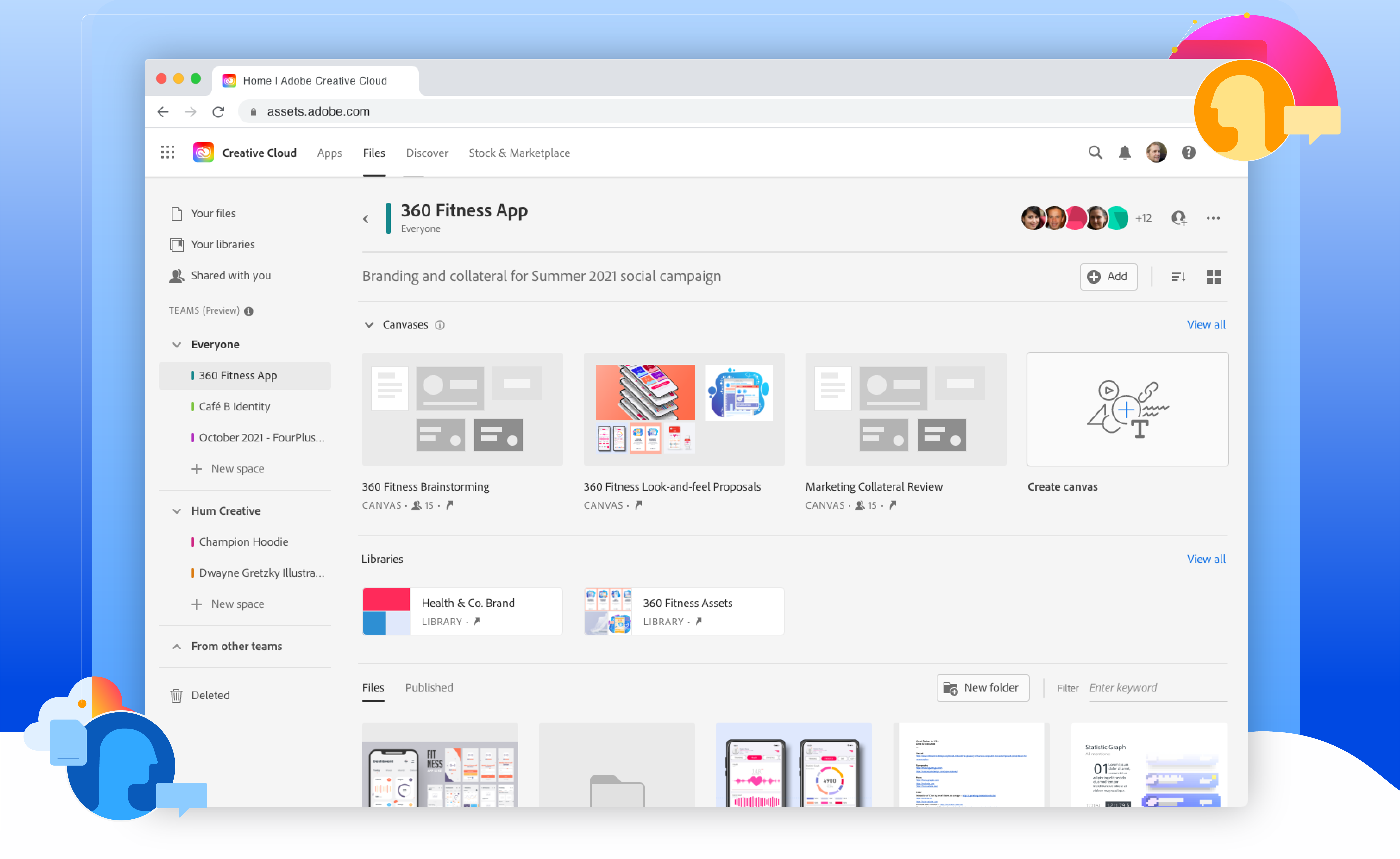1400x859 pixels.
Task: Collapse the Everyone team group
Action: (177, 345)
